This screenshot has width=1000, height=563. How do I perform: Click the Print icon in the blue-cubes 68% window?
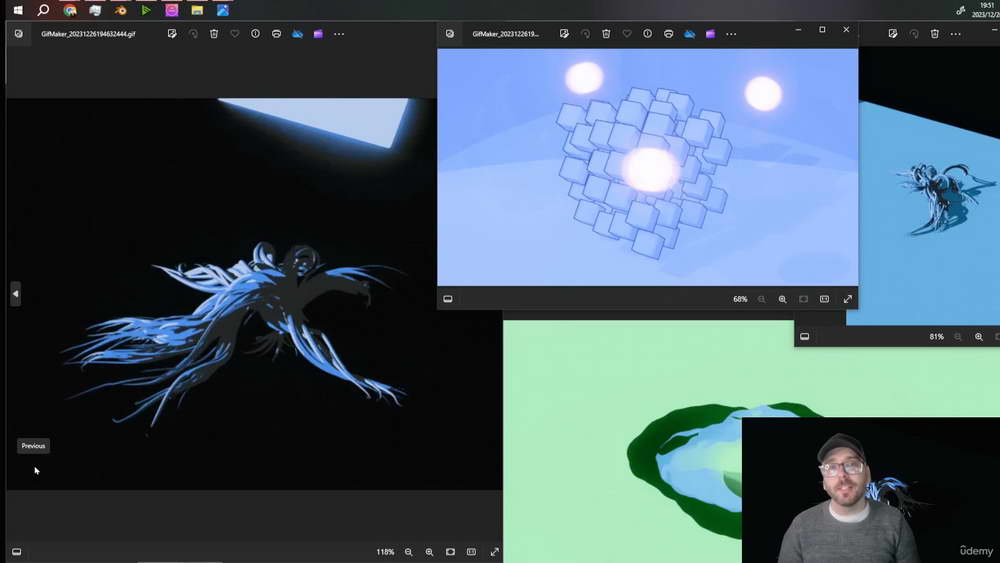[669, 34]
